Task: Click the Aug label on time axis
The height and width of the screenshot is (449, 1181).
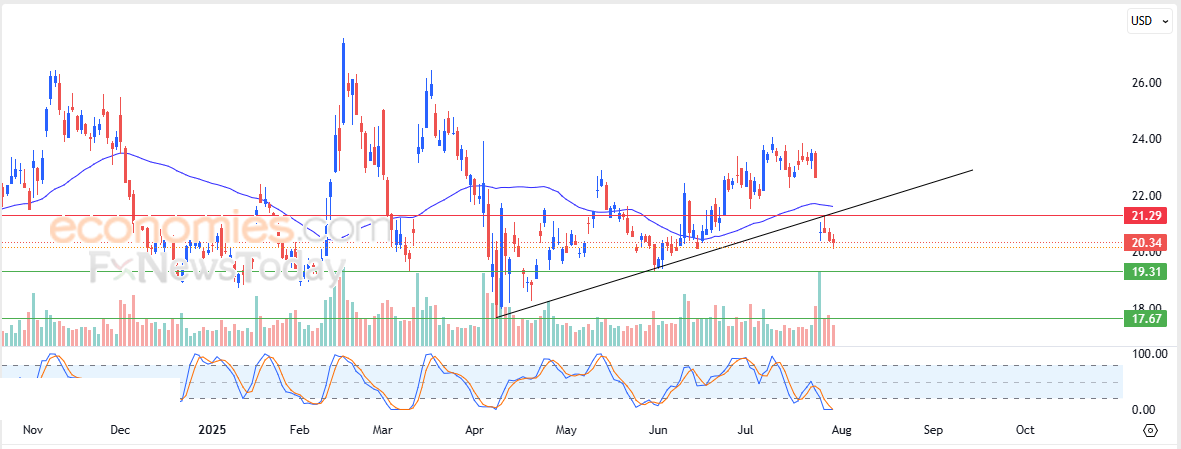Action: click(x=841, y=430)
